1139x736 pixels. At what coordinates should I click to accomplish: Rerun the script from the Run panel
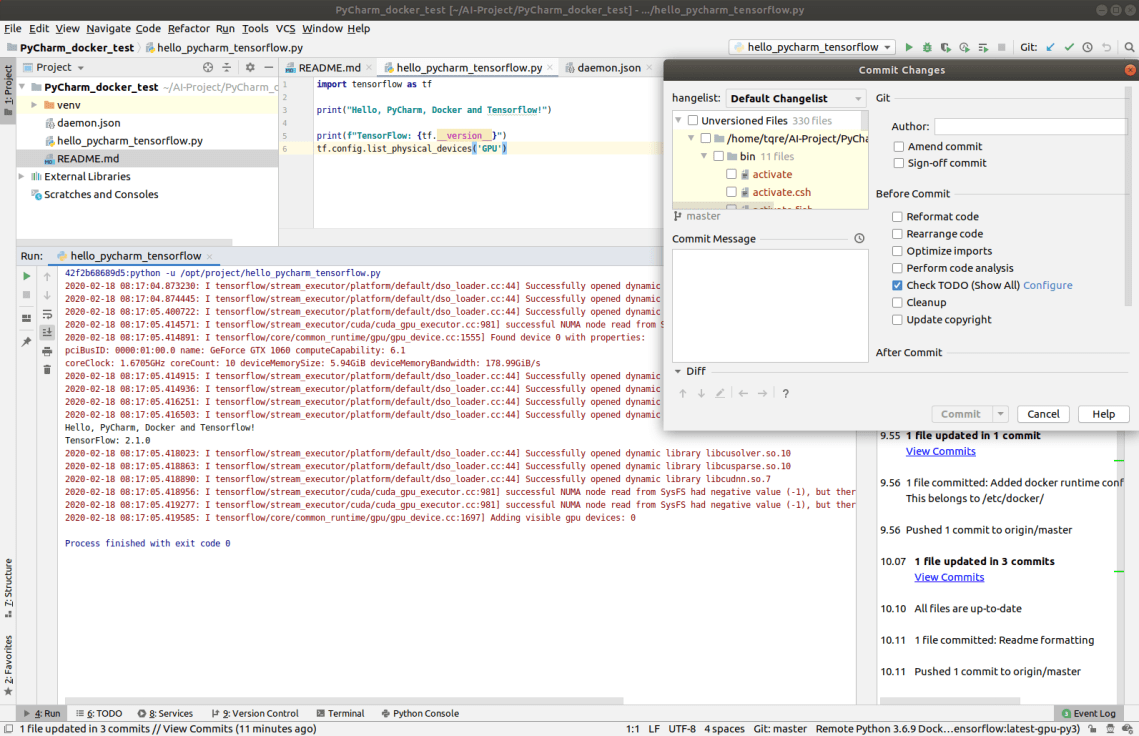(x=29, y=277)
